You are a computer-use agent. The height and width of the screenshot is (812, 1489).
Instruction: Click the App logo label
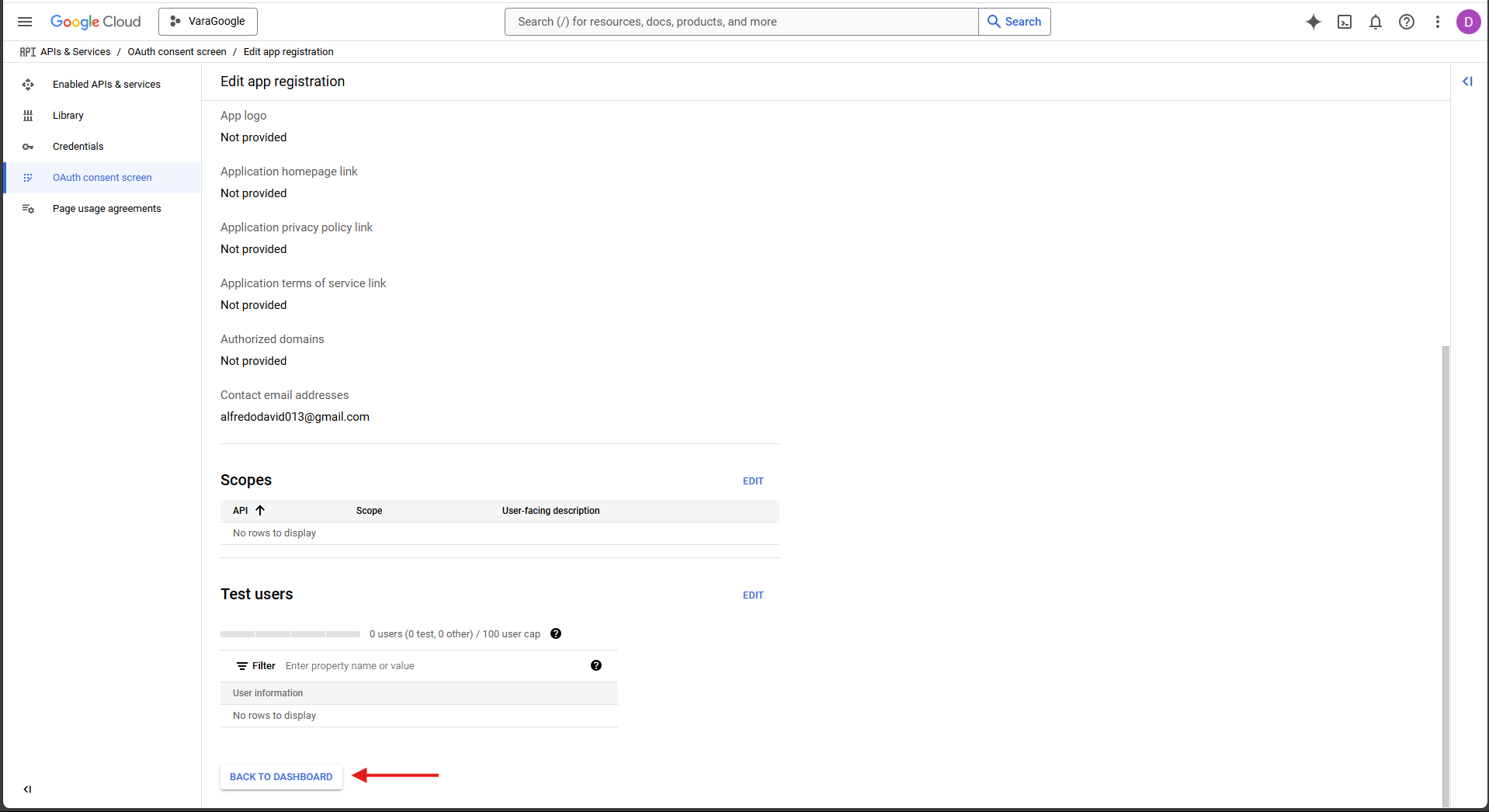click(x=244, y=116)
